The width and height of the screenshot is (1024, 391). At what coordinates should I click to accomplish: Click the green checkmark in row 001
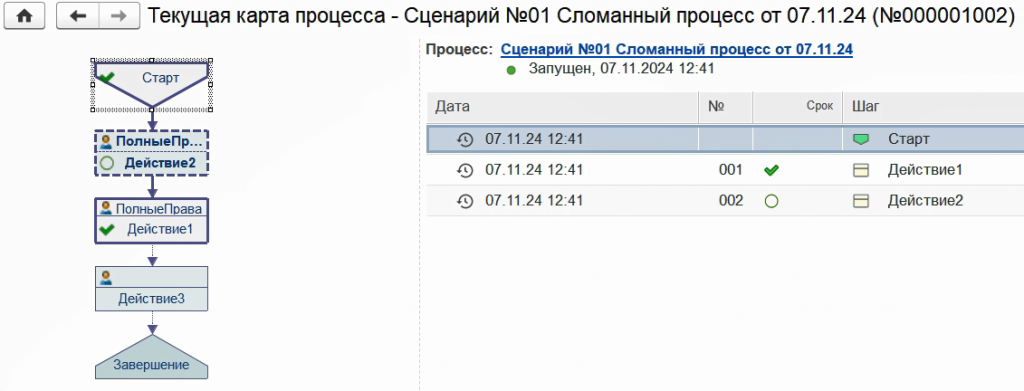click(x=771, y=170)
